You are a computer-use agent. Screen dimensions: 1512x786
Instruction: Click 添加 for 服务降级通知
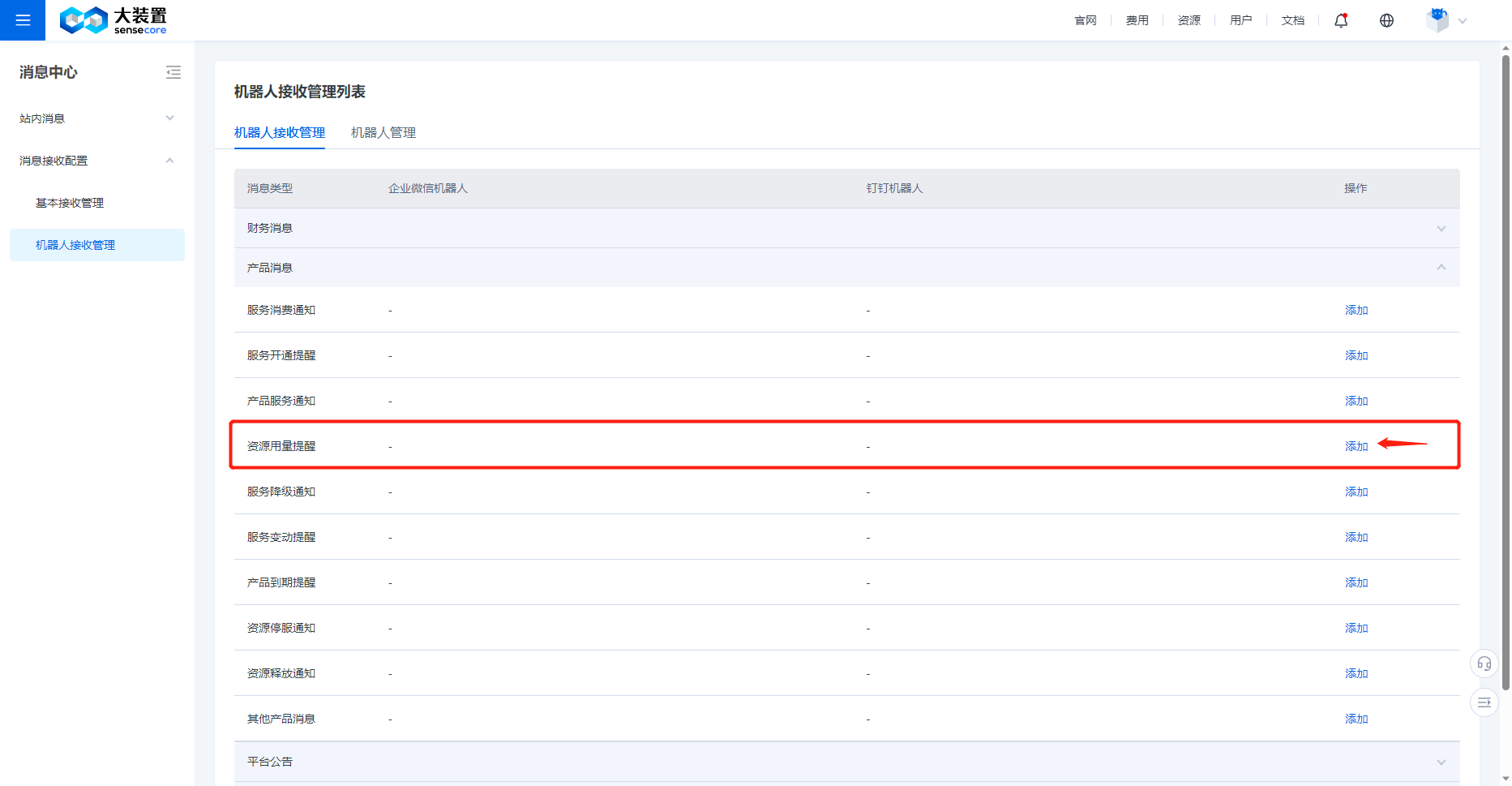(x=1356, y=492)
